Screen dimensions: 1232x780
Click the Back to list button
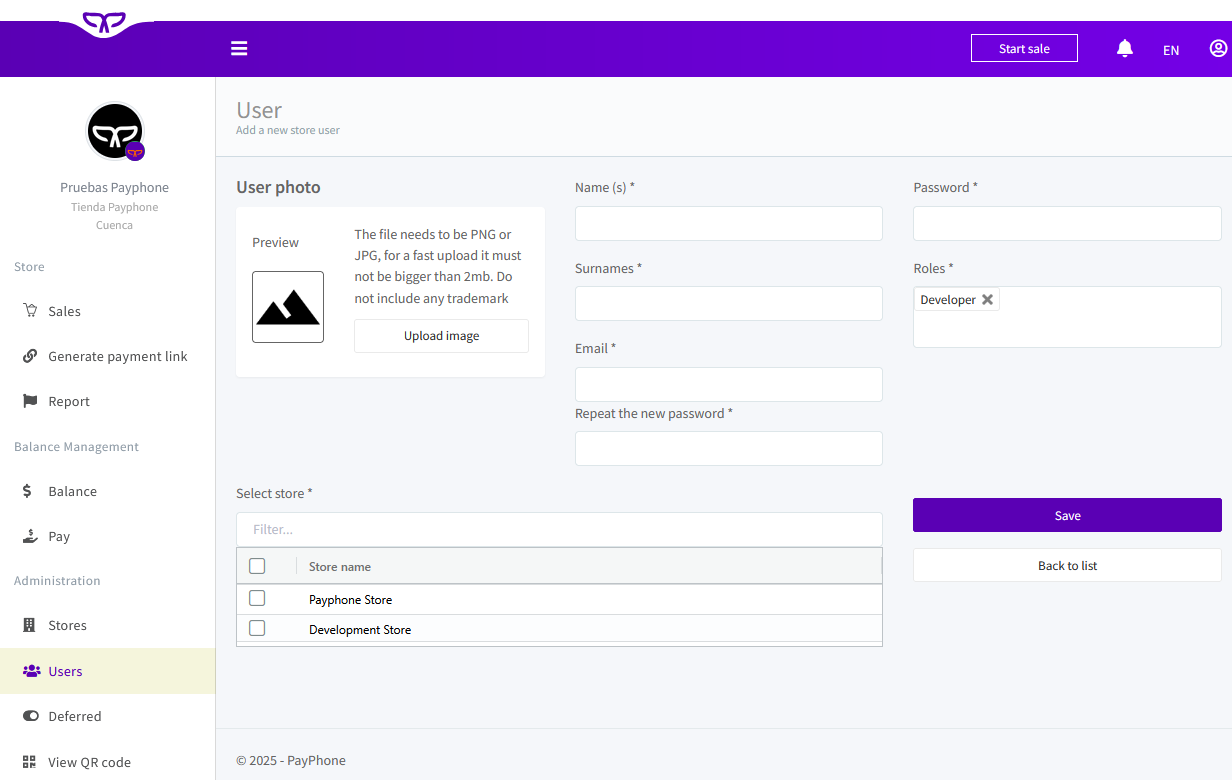(x=1067, y=565)
